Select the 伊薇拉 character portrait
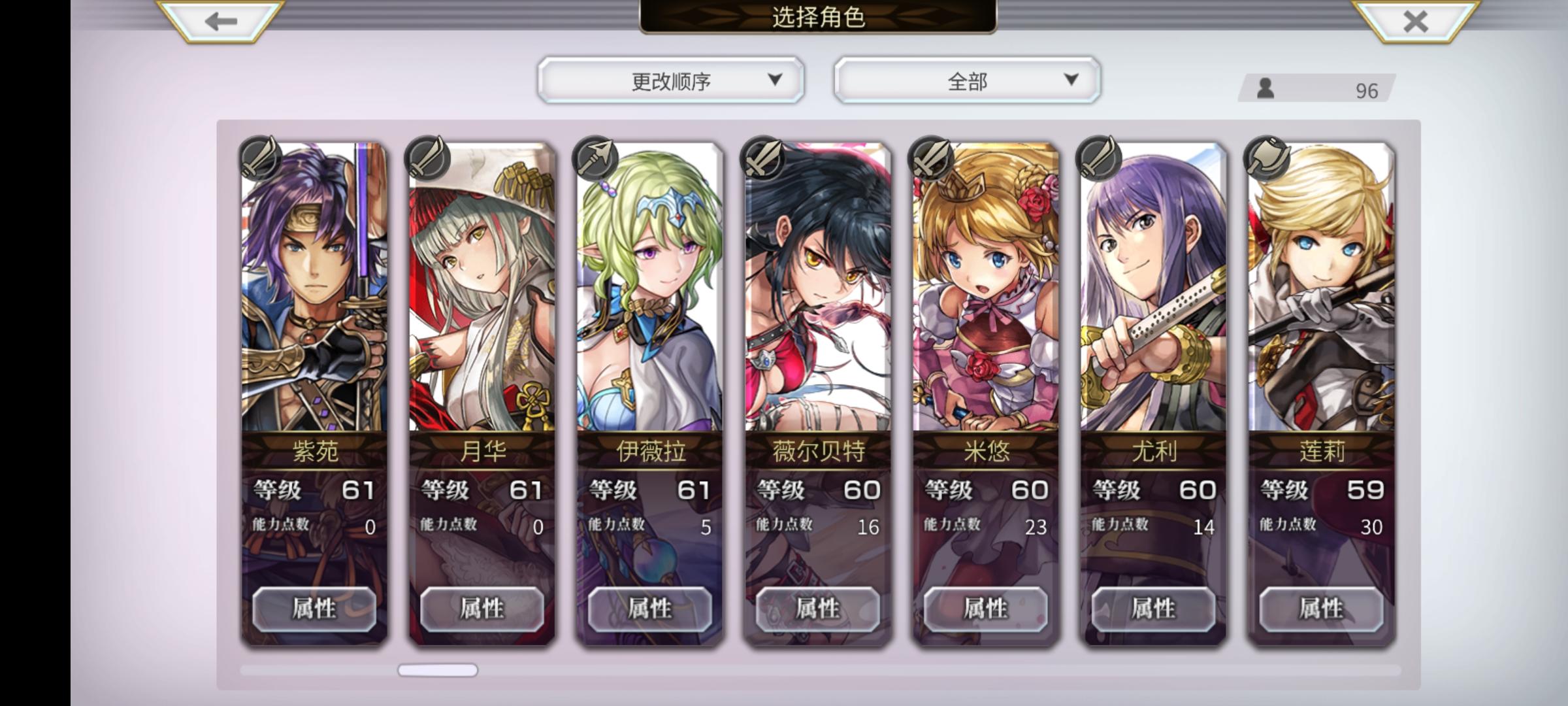This screenshot has width=1568, height=706. point(650,288)
